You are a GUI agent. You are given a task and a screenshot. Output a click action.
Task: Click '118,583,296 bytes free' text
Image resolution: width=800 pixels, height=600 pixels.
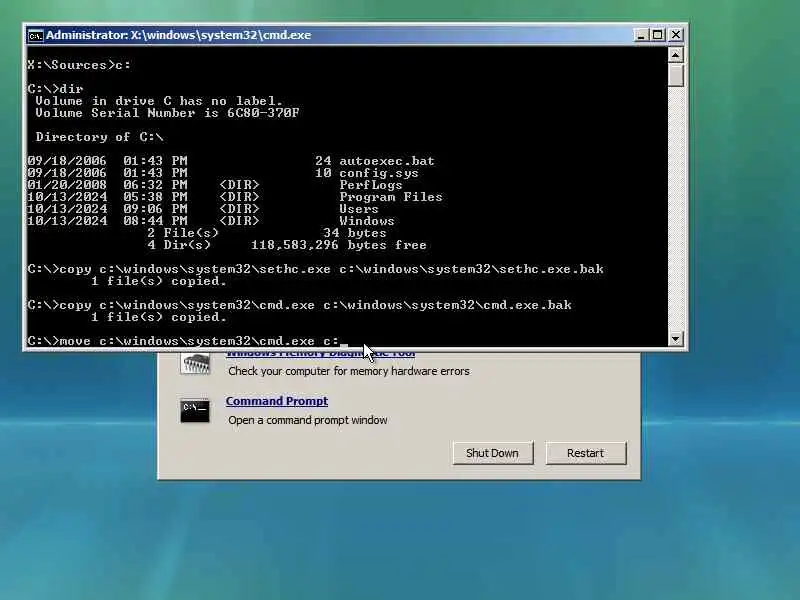coord(338,245)
